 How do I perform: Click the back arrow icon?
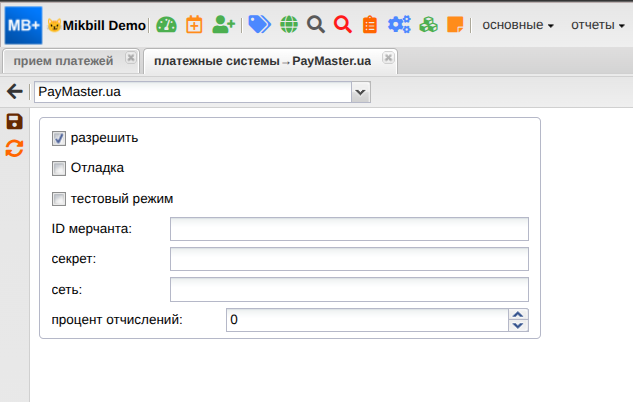15,92
